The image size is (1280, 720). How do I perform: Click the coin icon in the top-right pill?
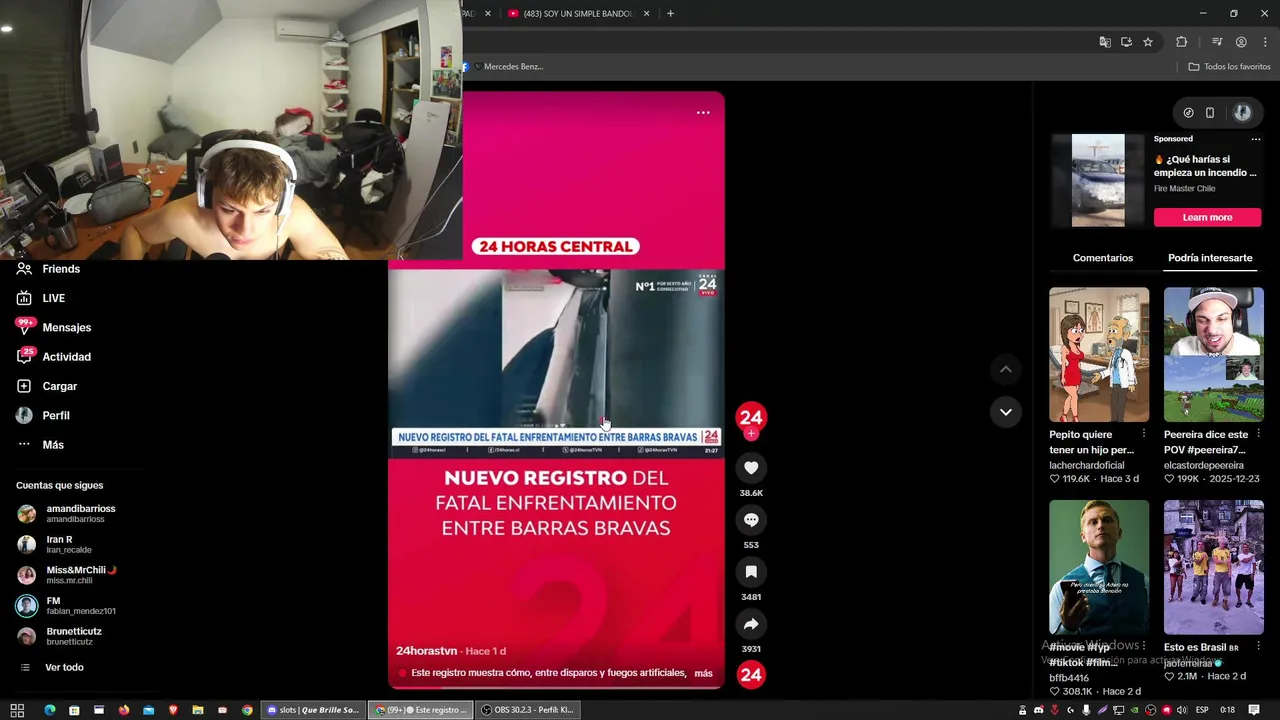point(1188,113)
